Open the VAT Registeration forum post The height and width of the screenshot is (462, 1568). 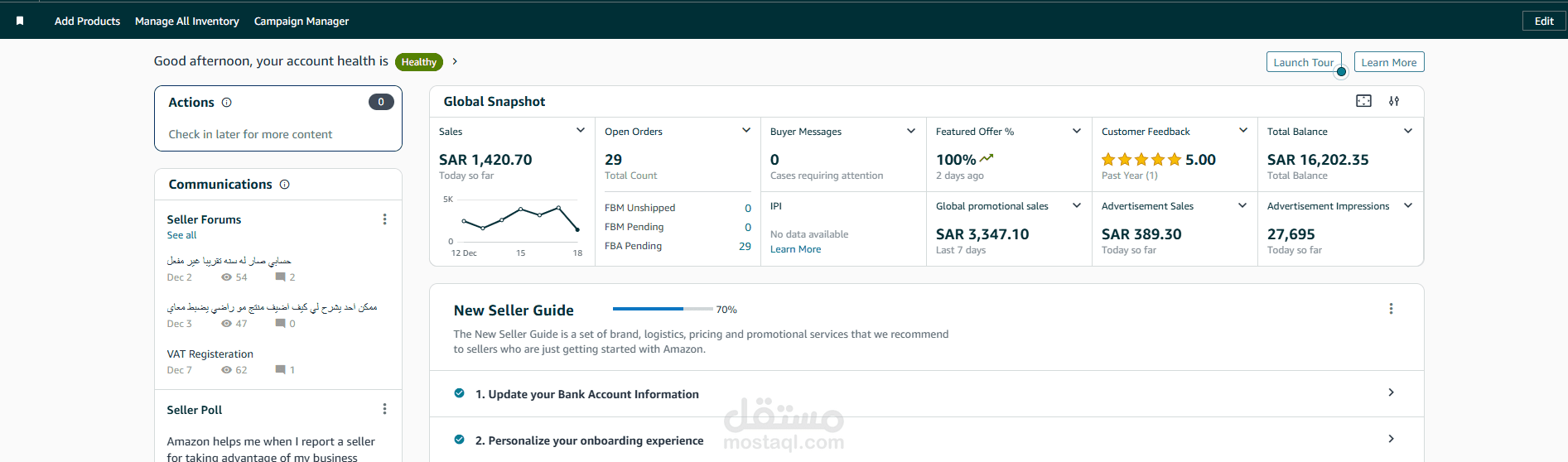tap(210, 354)
